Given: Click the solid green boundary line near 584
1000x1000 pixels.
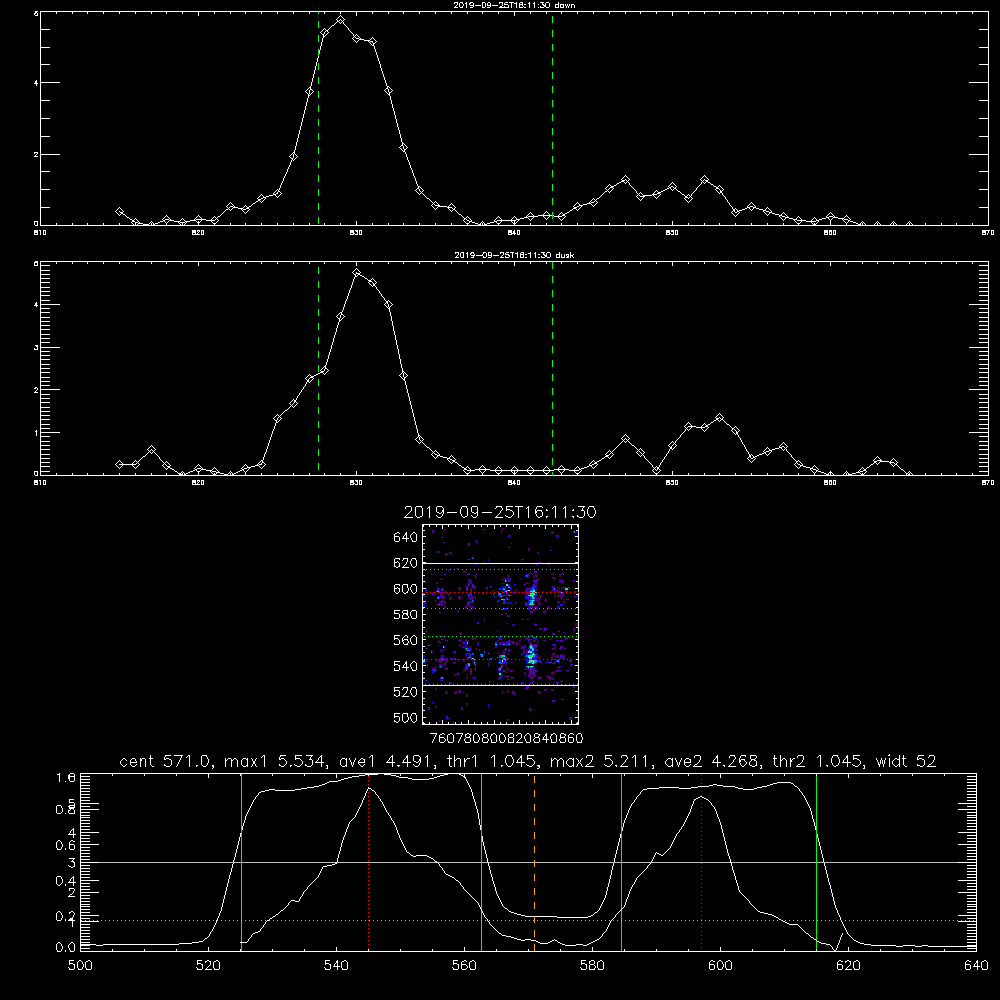Looking at the screenshot, I should (x=621, y=862).
